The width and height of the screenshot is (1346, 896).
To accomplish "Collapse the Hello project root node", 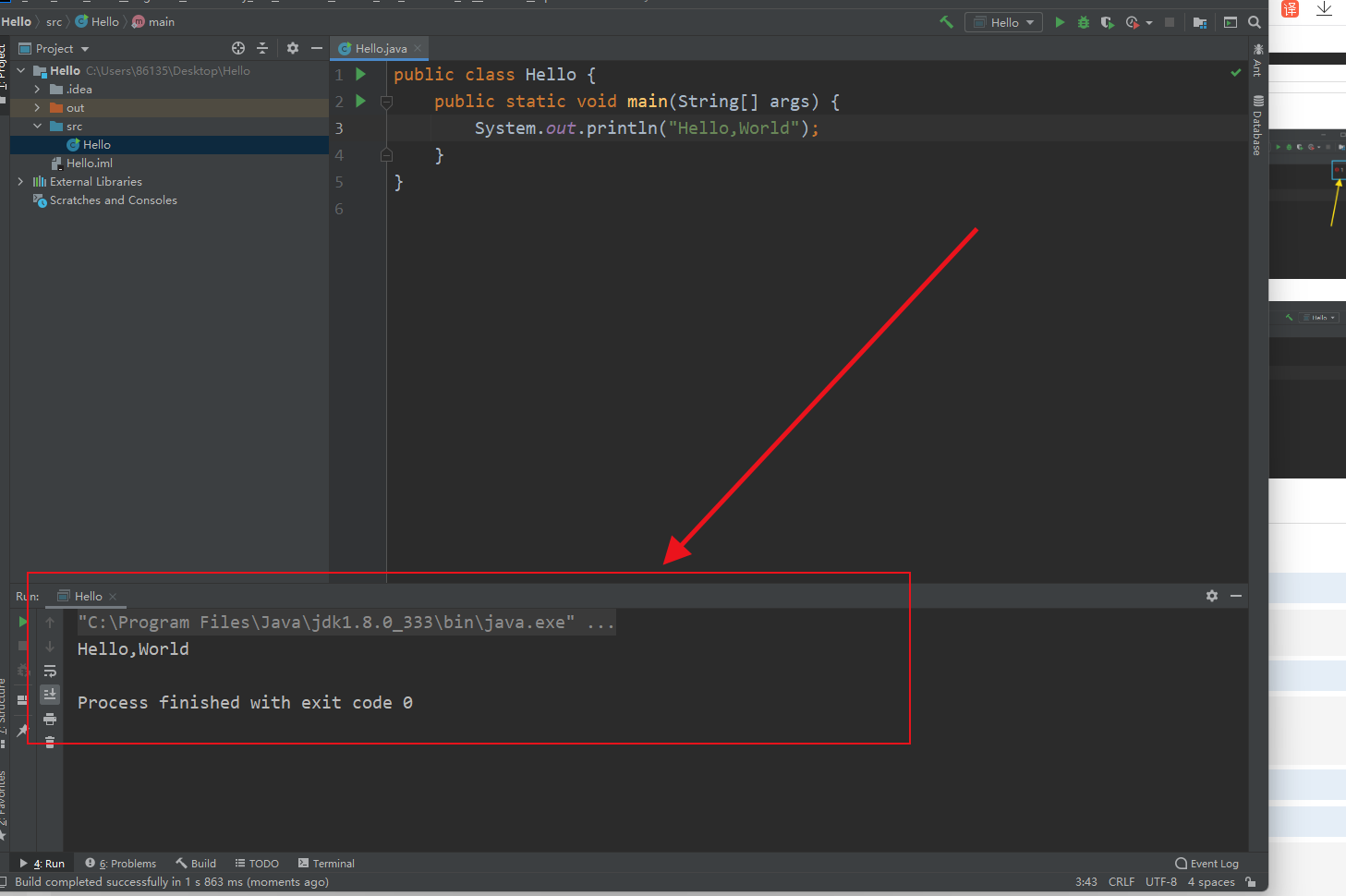I will coord(21,70).
